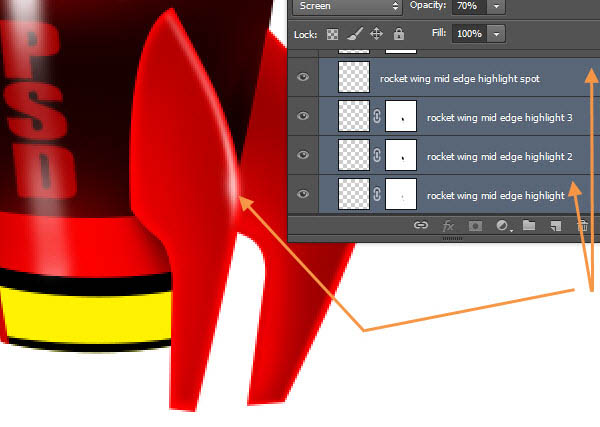Viewport: 600px width, 427px height.
Task: Click the Link layers icon at panel bottom
Action: (x=421, y=227)
